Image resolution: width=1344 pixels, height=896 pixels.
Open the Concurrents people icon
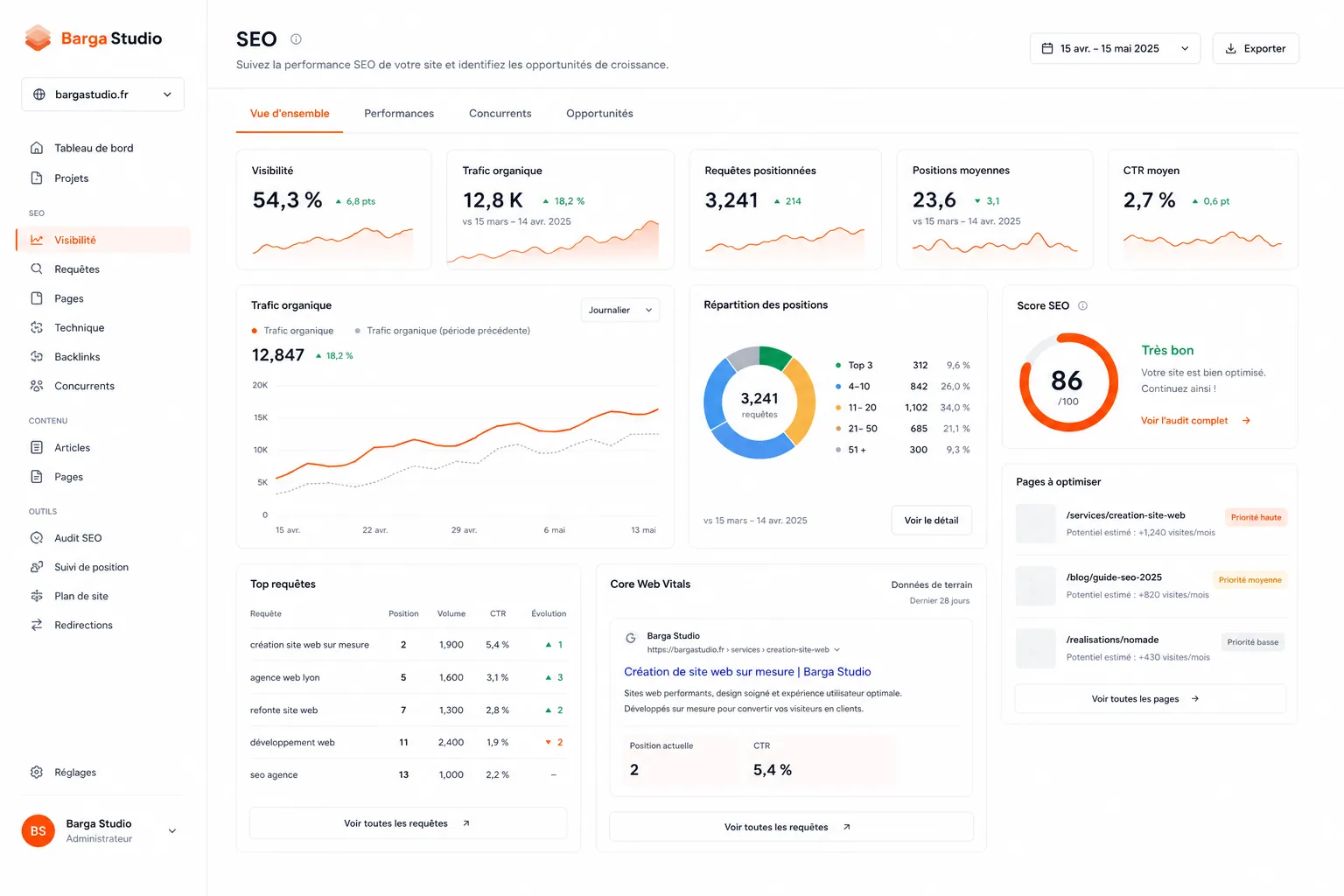37,386
